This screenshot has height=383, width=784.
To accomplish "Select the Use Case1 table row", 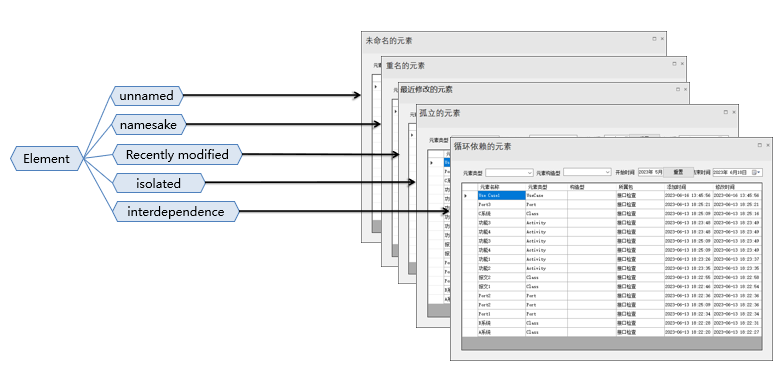I will tap(612, 196).
